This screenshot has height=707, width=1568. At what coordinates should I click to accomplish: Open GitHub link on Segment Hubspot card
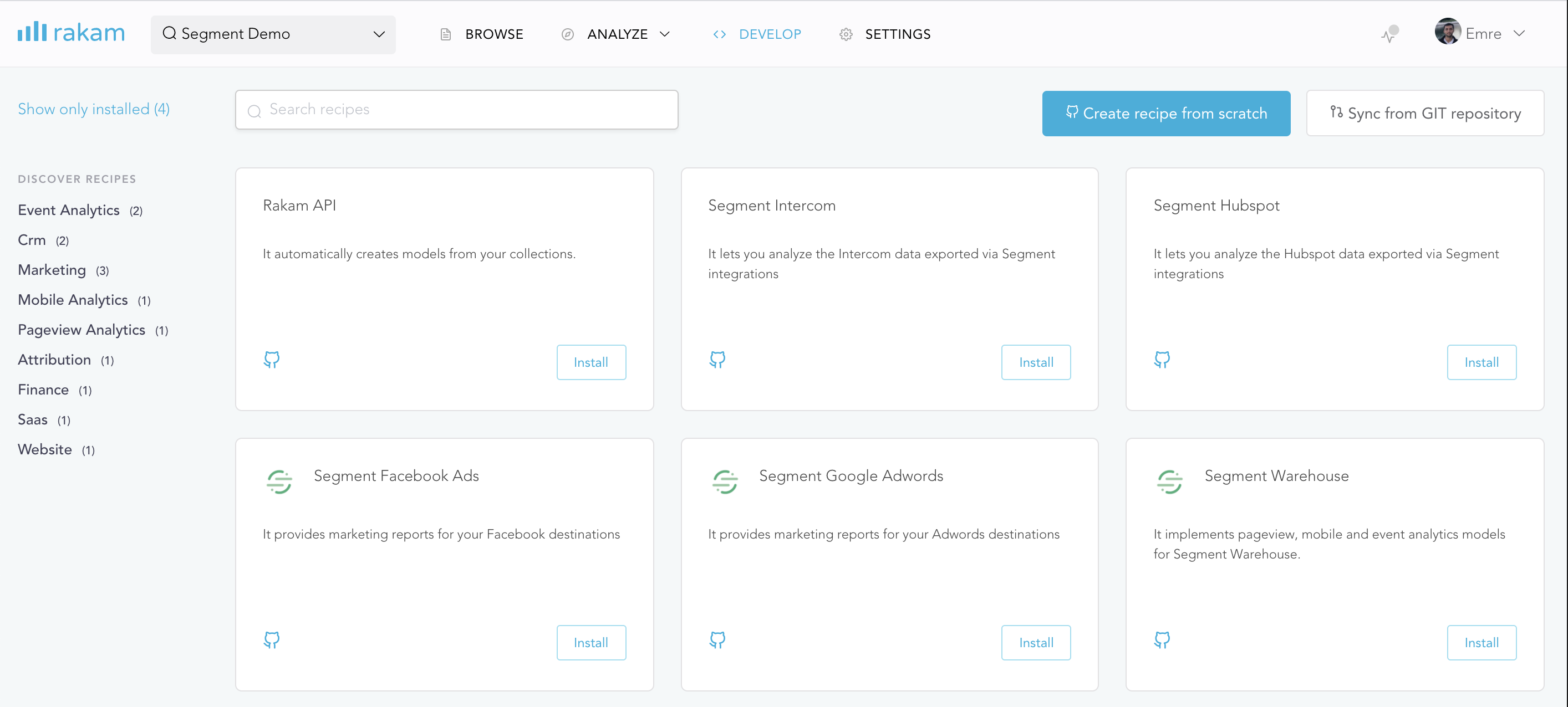[x=1162, y=360]
